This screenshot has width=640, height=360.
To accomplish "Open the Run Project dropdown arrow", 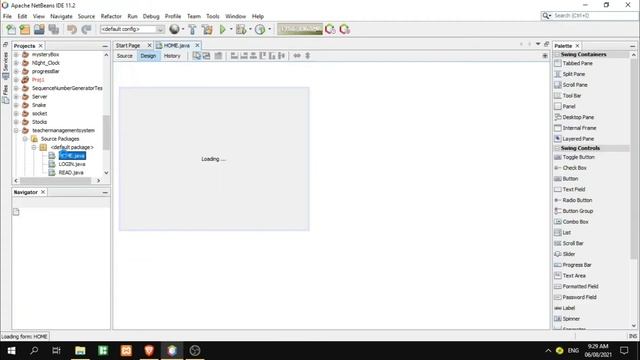I will click(x=231, y=29).
